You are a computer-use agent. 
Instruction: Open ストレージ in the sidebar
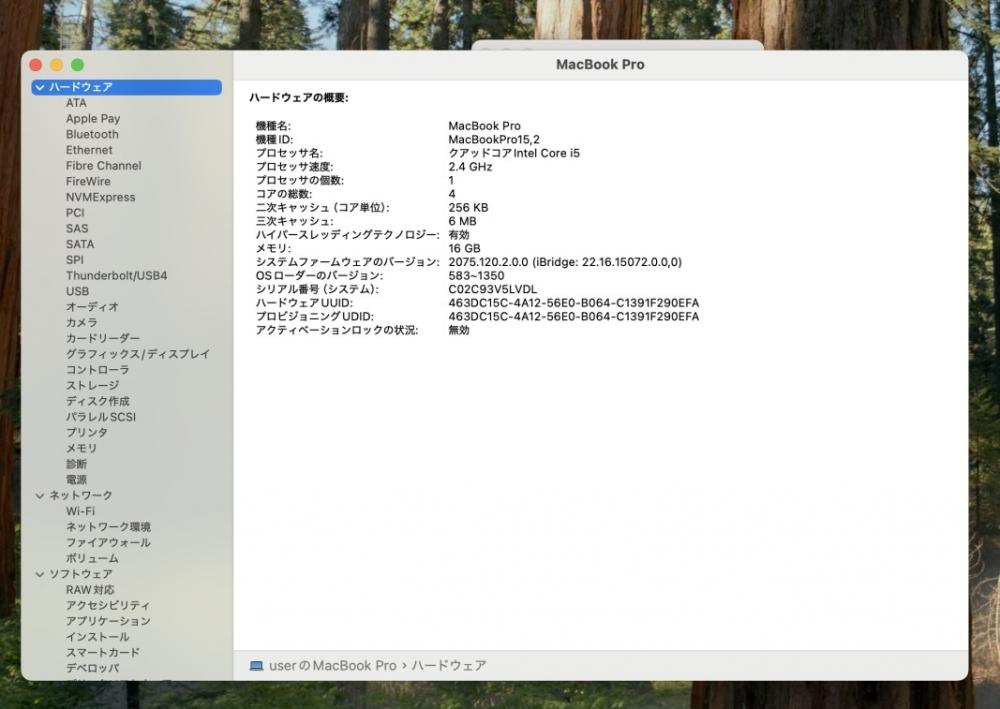(x=92, y=386)
